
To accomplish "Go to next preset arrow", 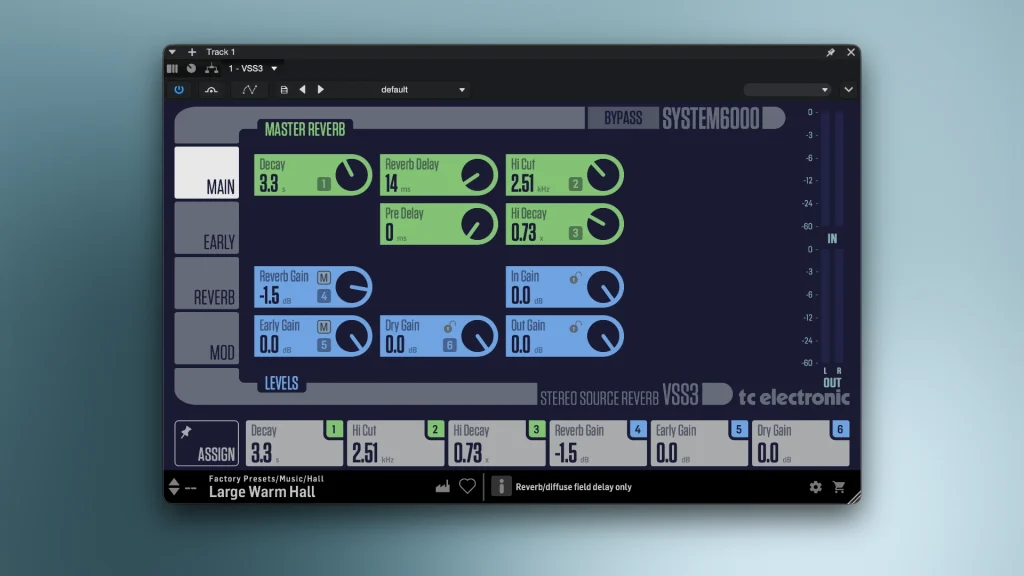I will click(321, 89).
